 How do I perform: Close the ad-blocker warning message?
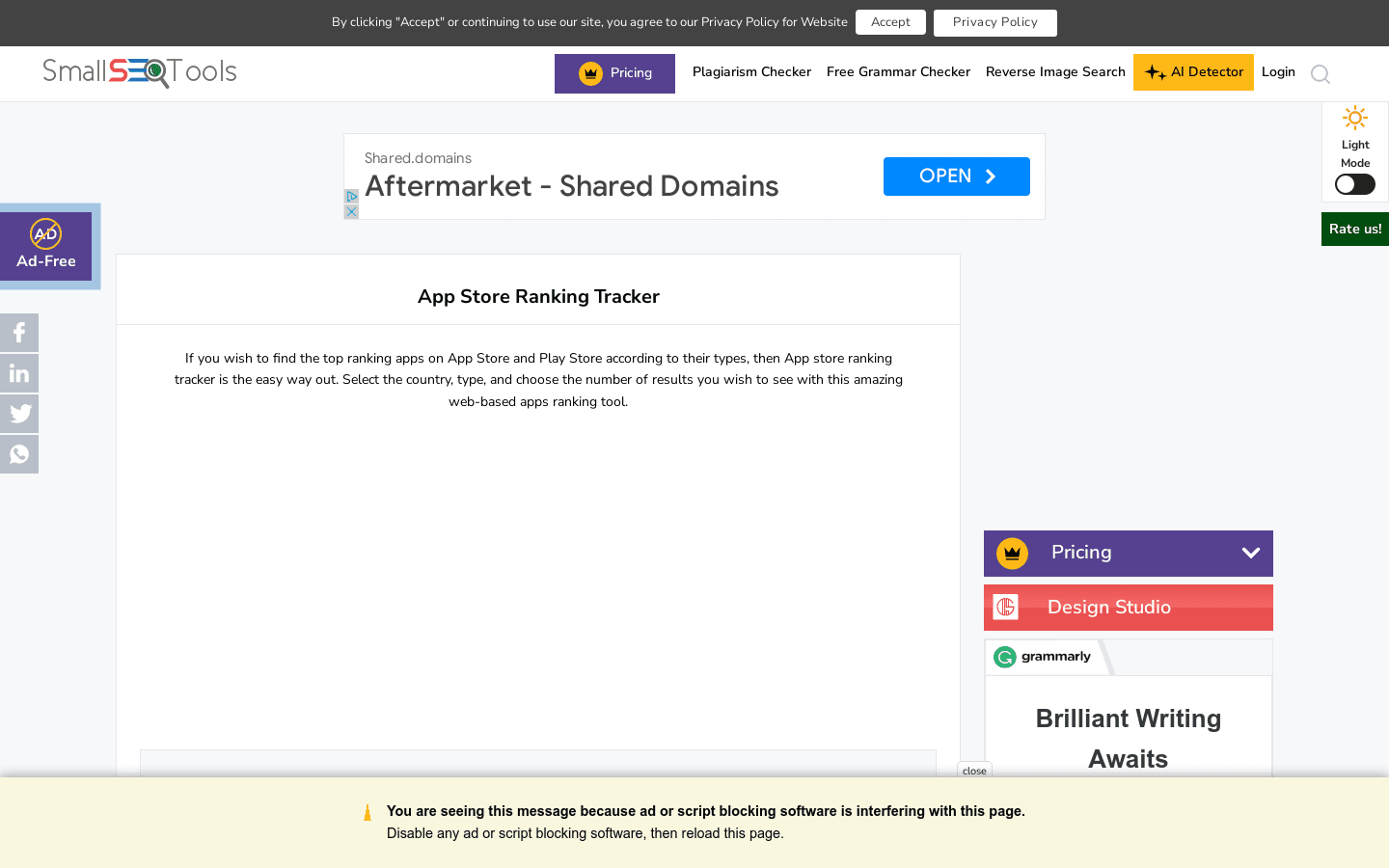(x=973, y=771)
